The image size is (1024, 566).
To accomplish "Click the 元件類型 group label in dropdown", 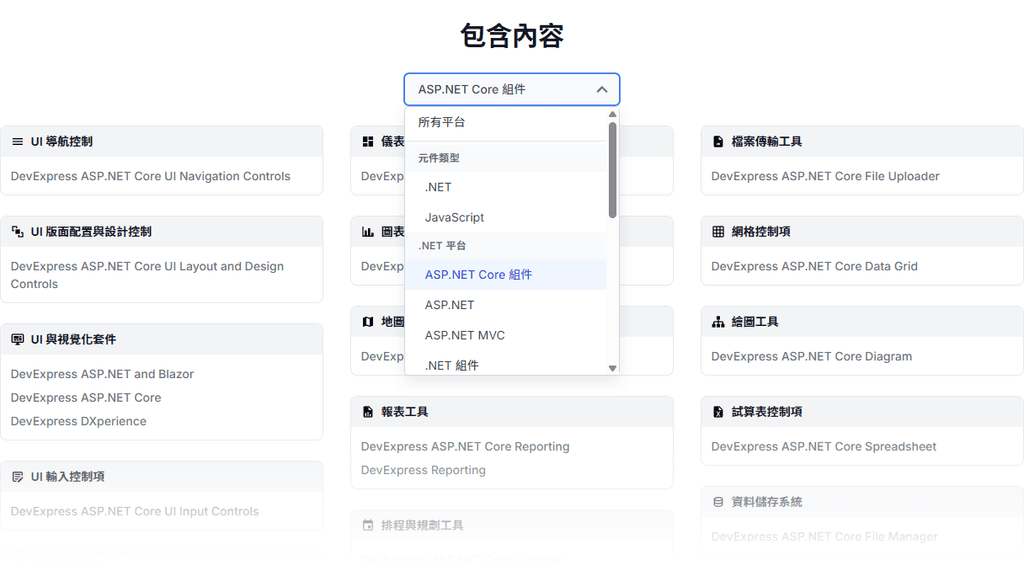I will [x=438, y=158].
